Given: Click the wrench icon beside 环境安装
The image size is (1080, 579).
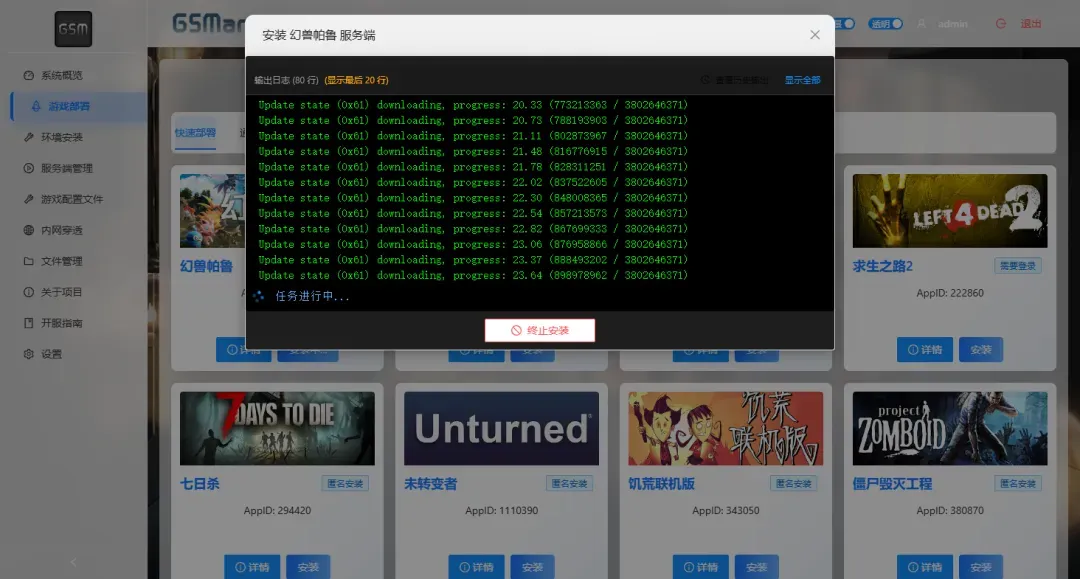Looking at the screenshot, I should click(x=28, y=137).
